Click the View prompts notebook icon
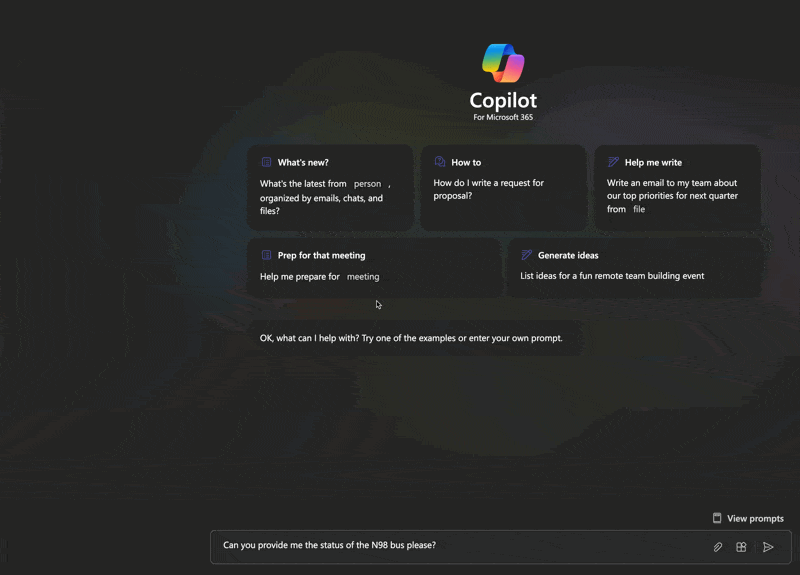 click(717, 518)
